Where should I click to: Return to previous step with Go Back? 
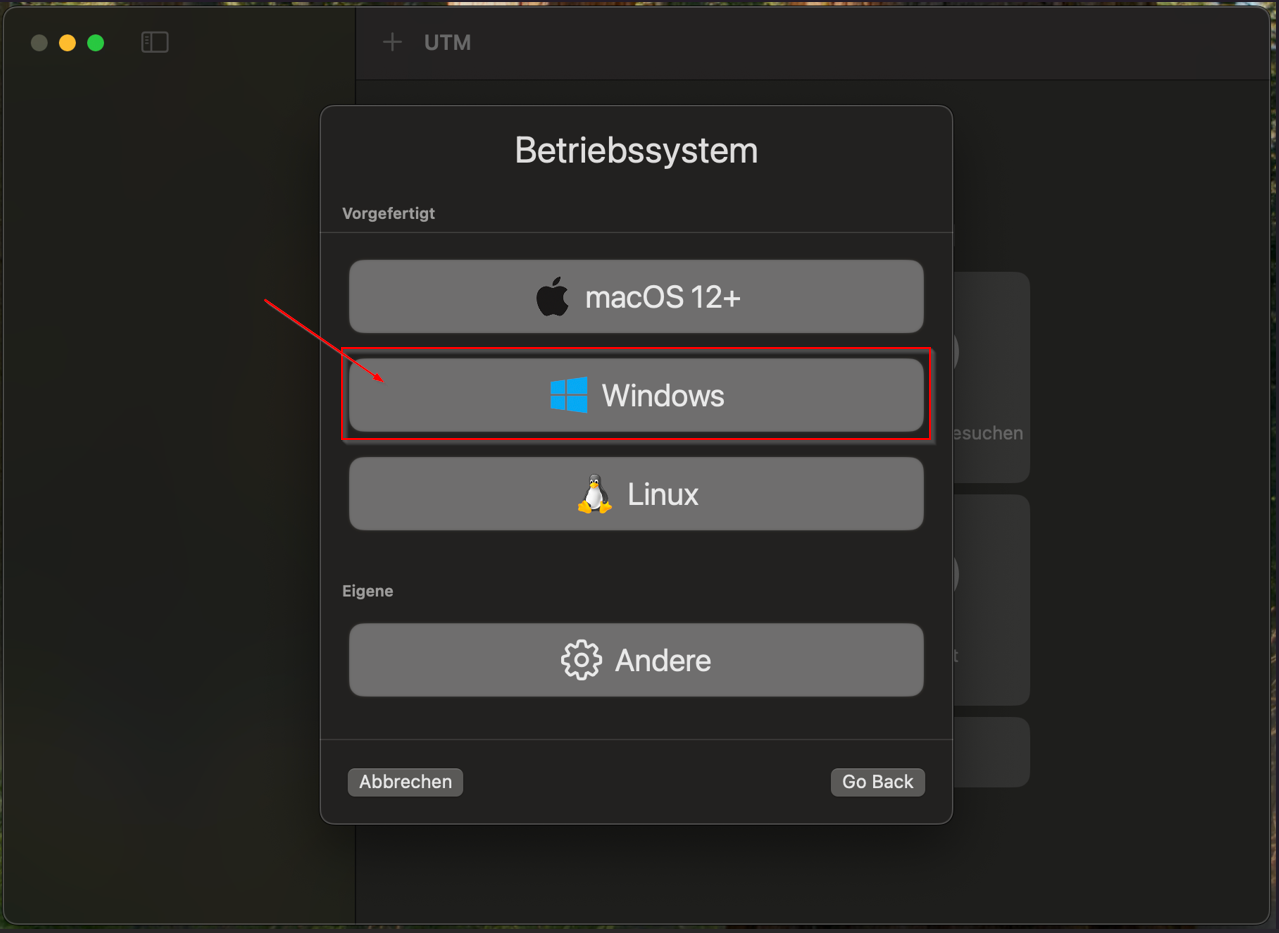coord(878,782)
